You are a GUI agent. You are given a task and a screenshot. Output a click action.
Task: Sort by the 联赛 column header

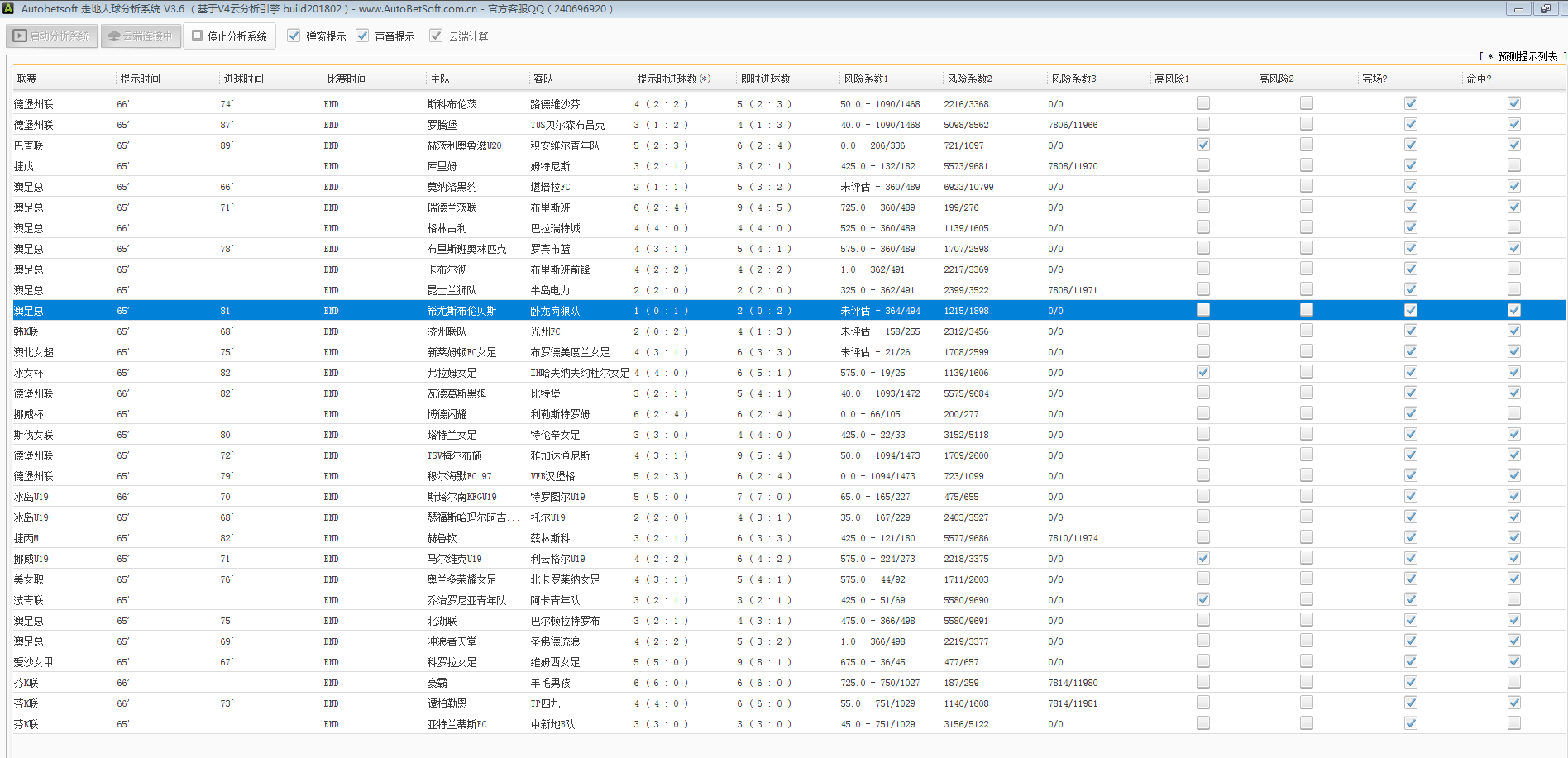coord(27,79)
